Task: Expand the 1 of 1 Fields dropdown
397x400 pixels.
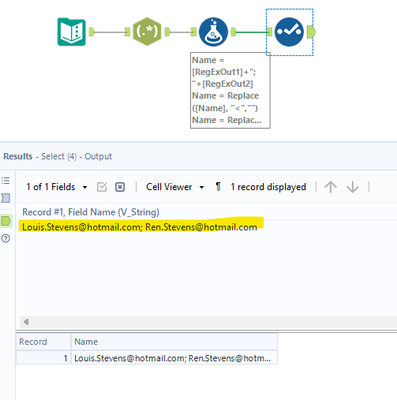Action: point(57,187)
